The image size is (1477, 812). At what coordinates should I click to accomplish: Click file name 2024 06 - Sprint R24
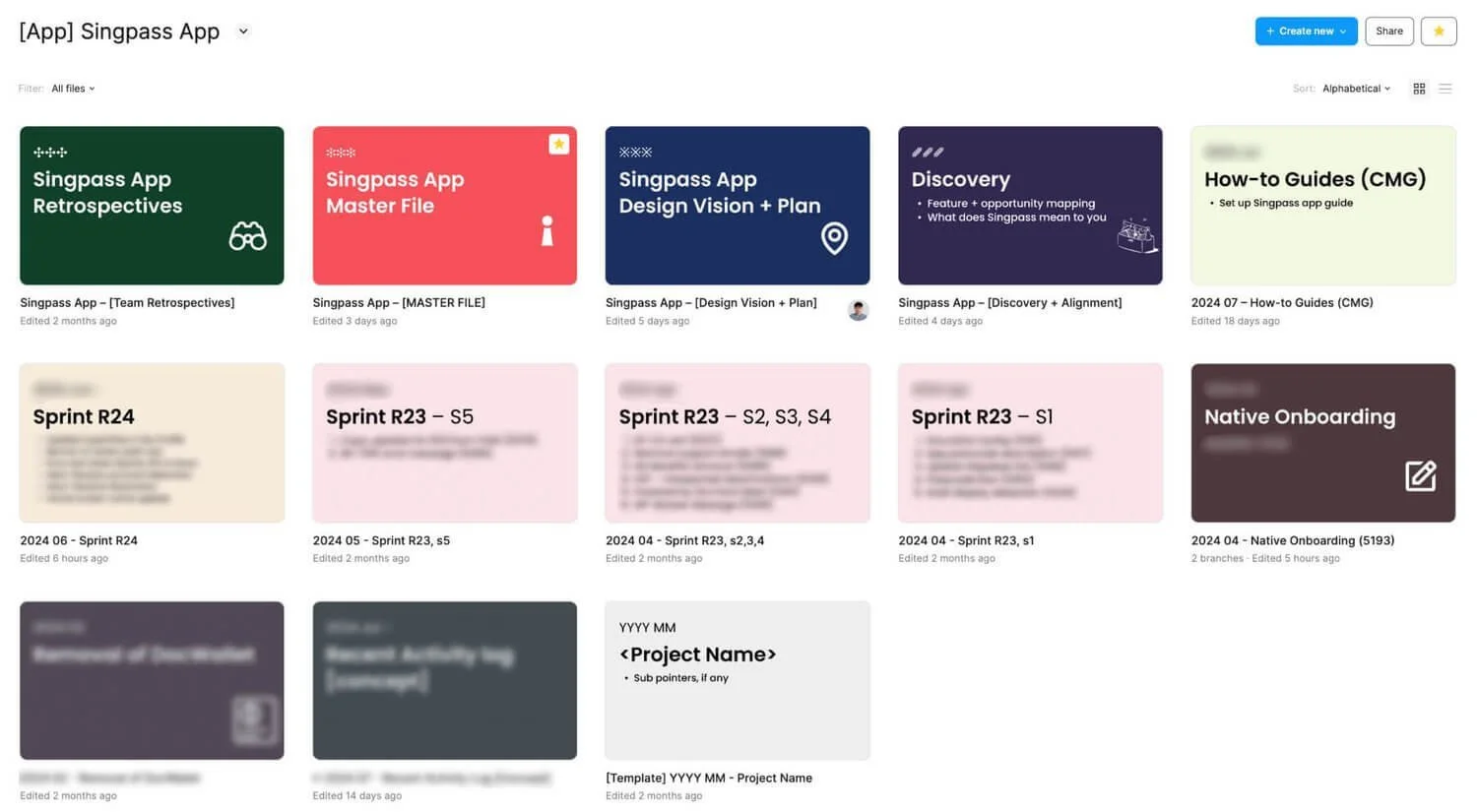79,540
